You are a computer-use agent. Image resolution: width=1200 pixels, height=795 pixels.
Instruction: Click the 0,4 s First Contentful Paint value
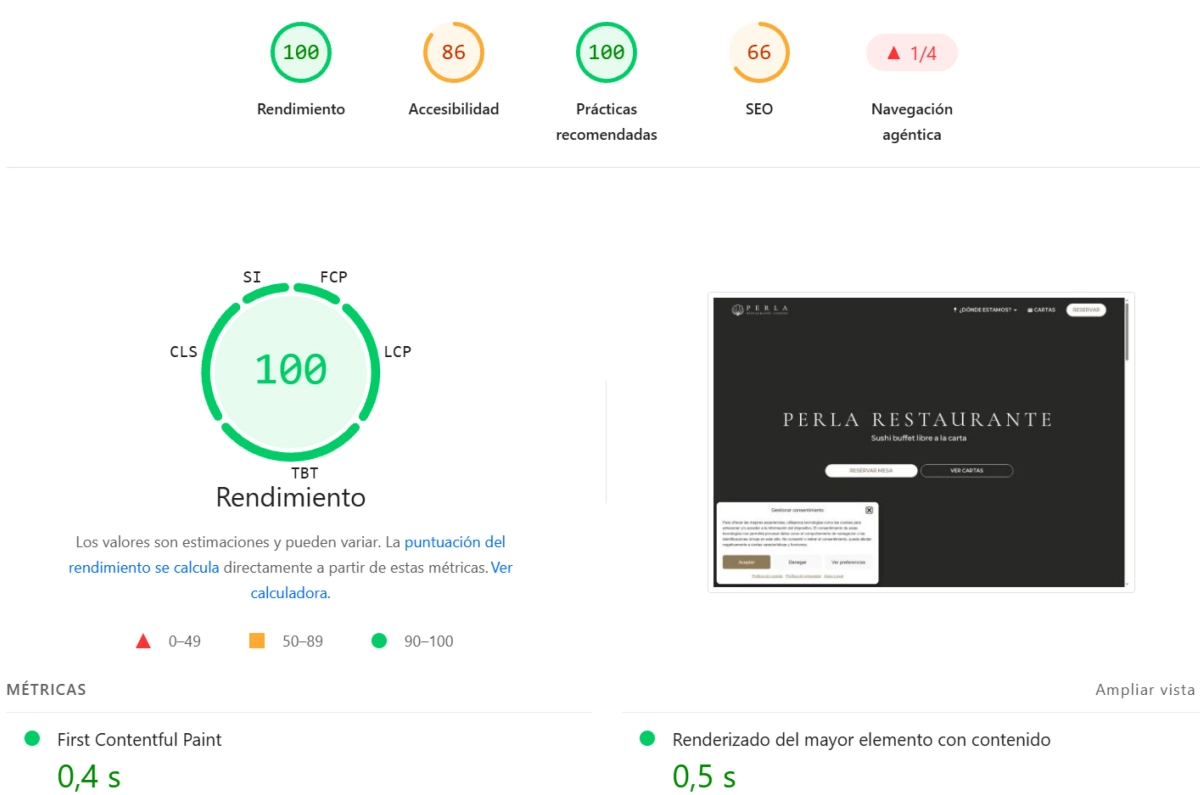click(89, 776)
